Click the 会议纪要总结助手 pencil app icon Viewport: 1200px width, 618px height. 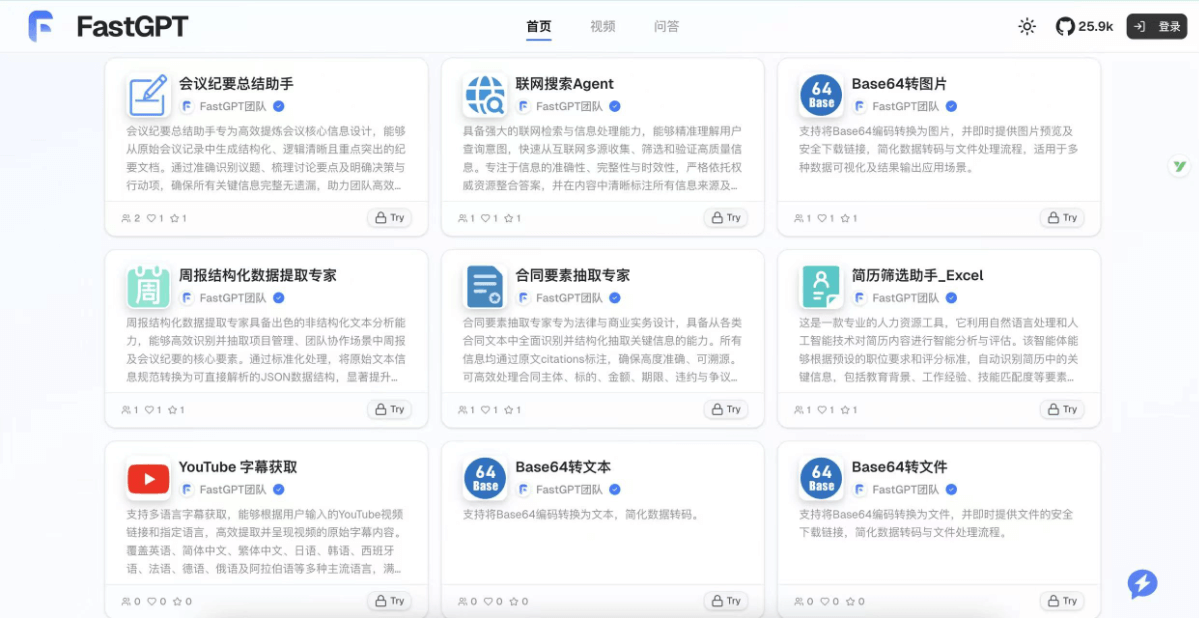(x=148, y=95)
